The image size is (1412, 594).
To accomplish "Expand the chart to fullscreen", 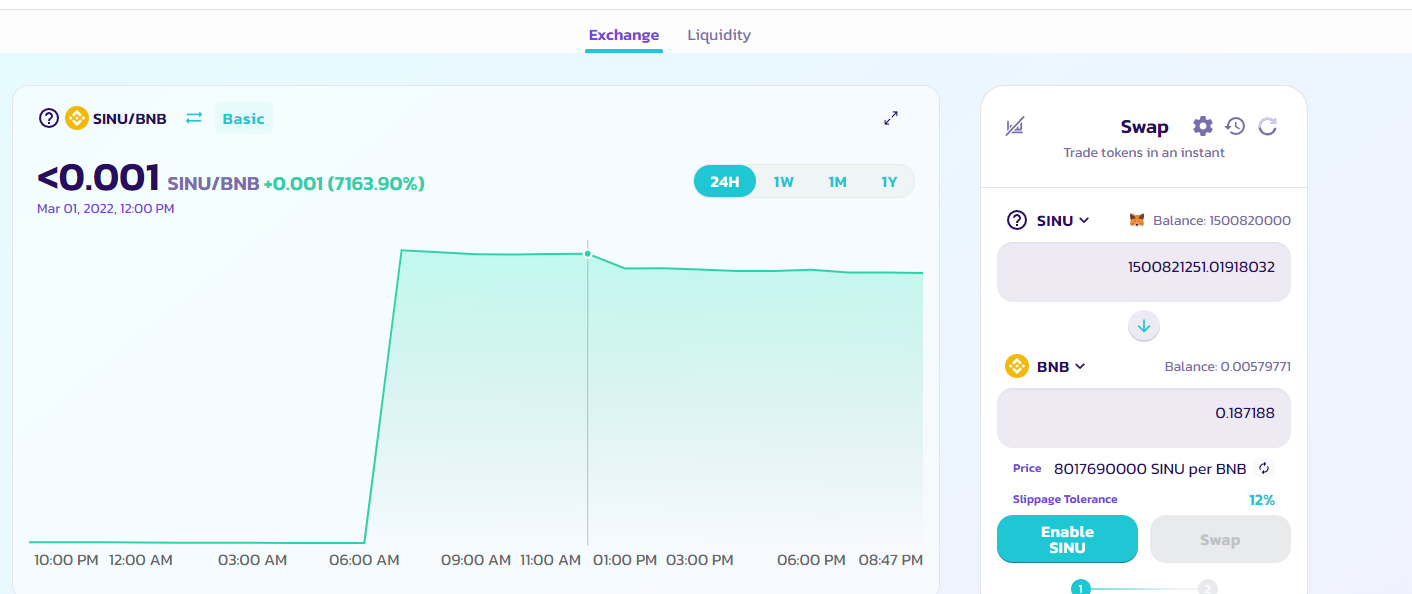I will pos(891,118).
